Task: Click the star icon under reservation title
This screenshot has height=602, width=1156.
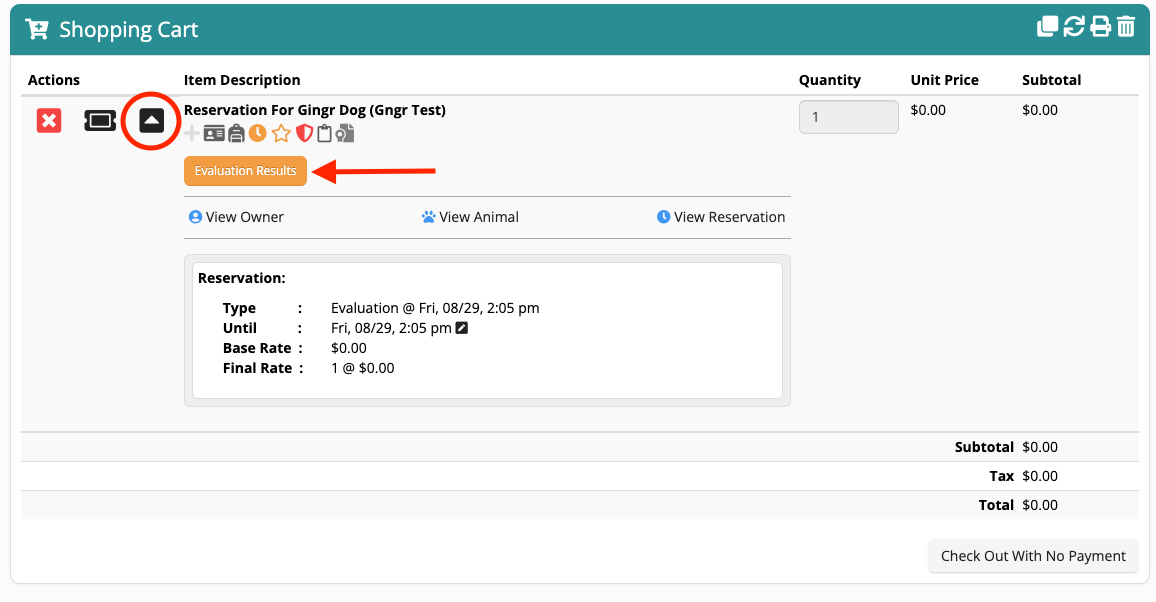Action: [x=281, y=133]
